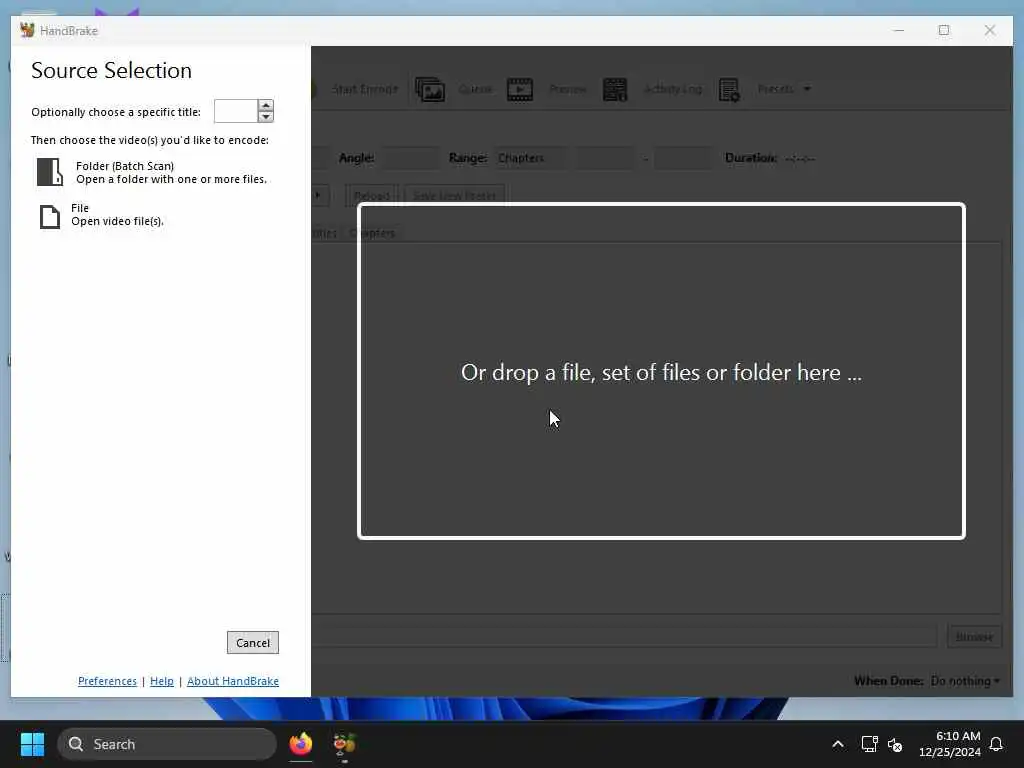Increase the specific title number

[x=265, y=105]
